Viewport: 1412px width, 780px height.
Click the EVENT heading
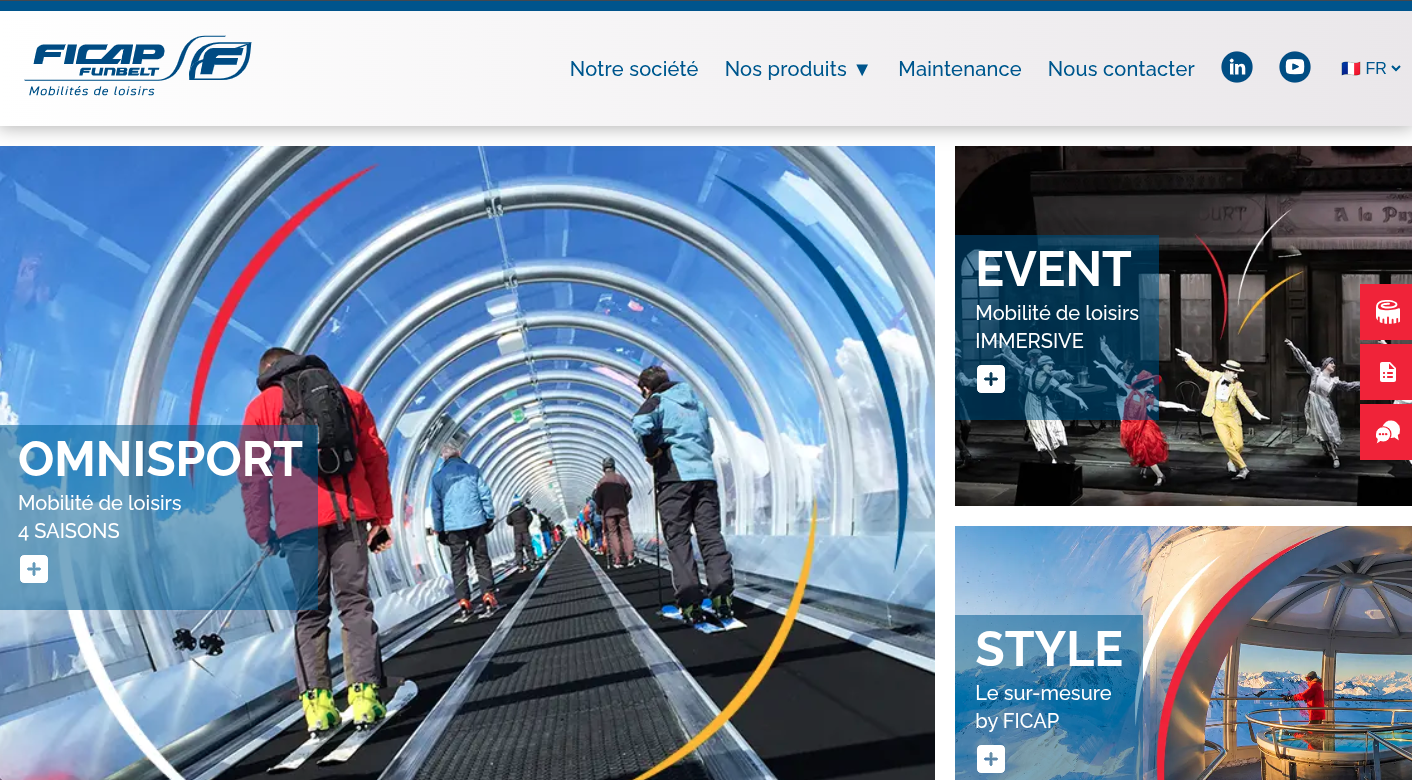1054,269
